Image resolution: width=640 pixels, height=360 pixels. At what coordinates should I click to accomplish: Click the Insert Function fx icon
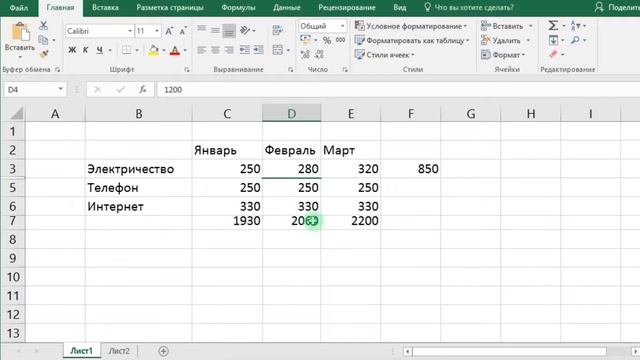[142, 89]
